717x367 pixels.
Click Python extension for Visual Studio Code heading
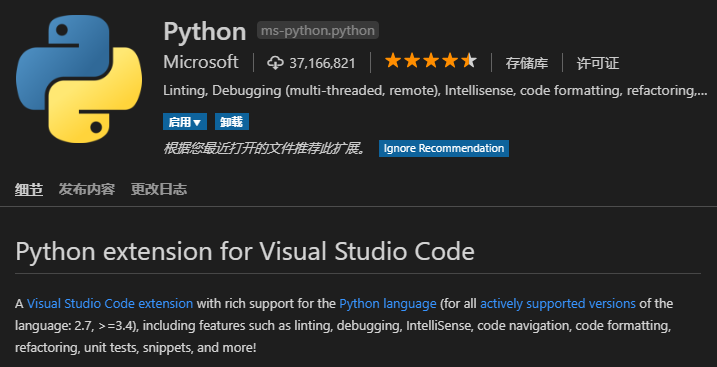245,251
